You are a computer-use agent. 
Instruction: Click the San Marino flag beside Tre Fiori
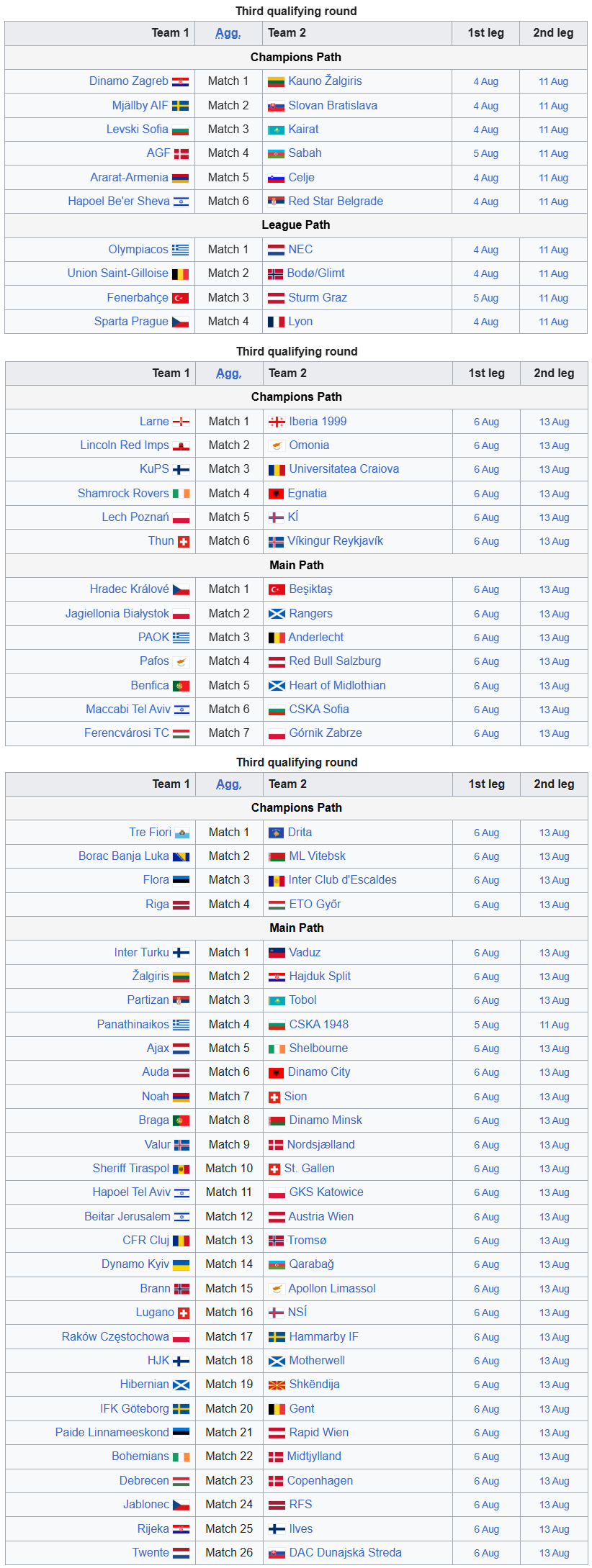182,833
